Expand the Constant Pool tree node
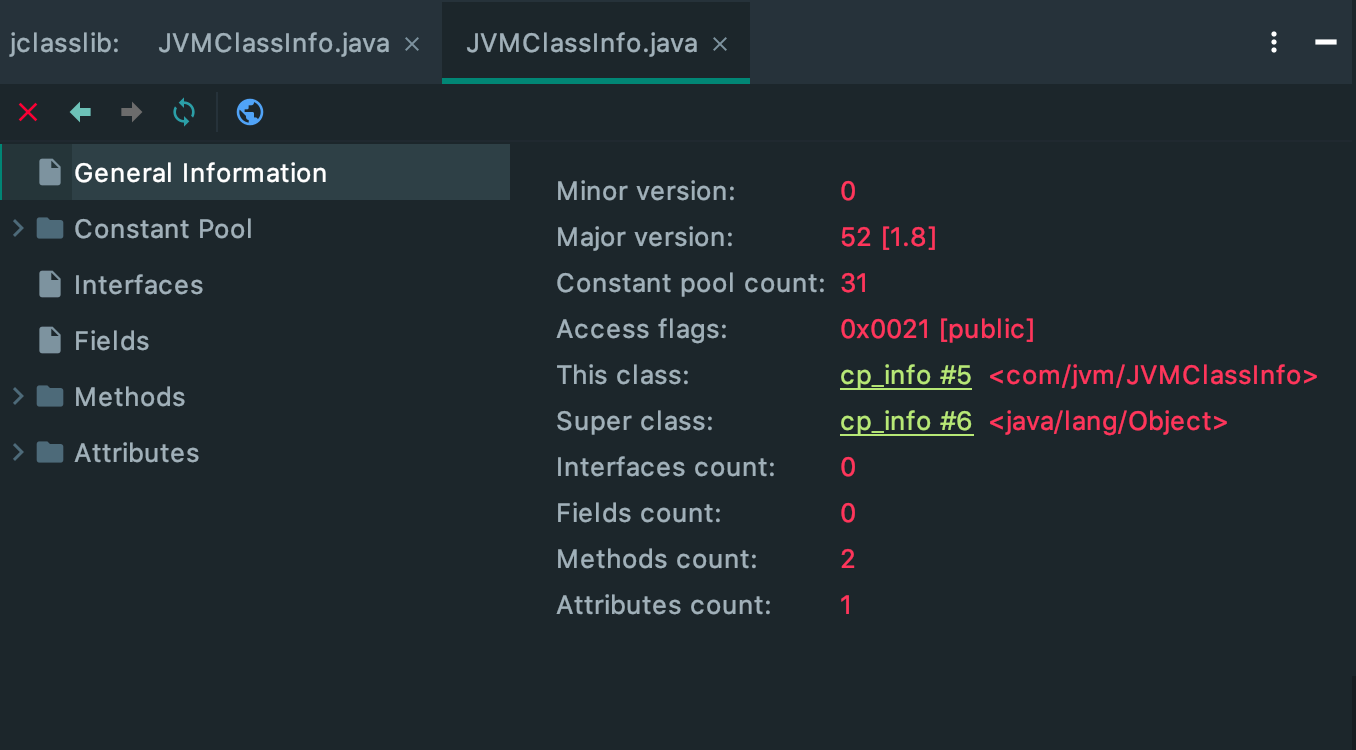The width and height of the screenshot is (1356, 750). click(x=17, y=229)
